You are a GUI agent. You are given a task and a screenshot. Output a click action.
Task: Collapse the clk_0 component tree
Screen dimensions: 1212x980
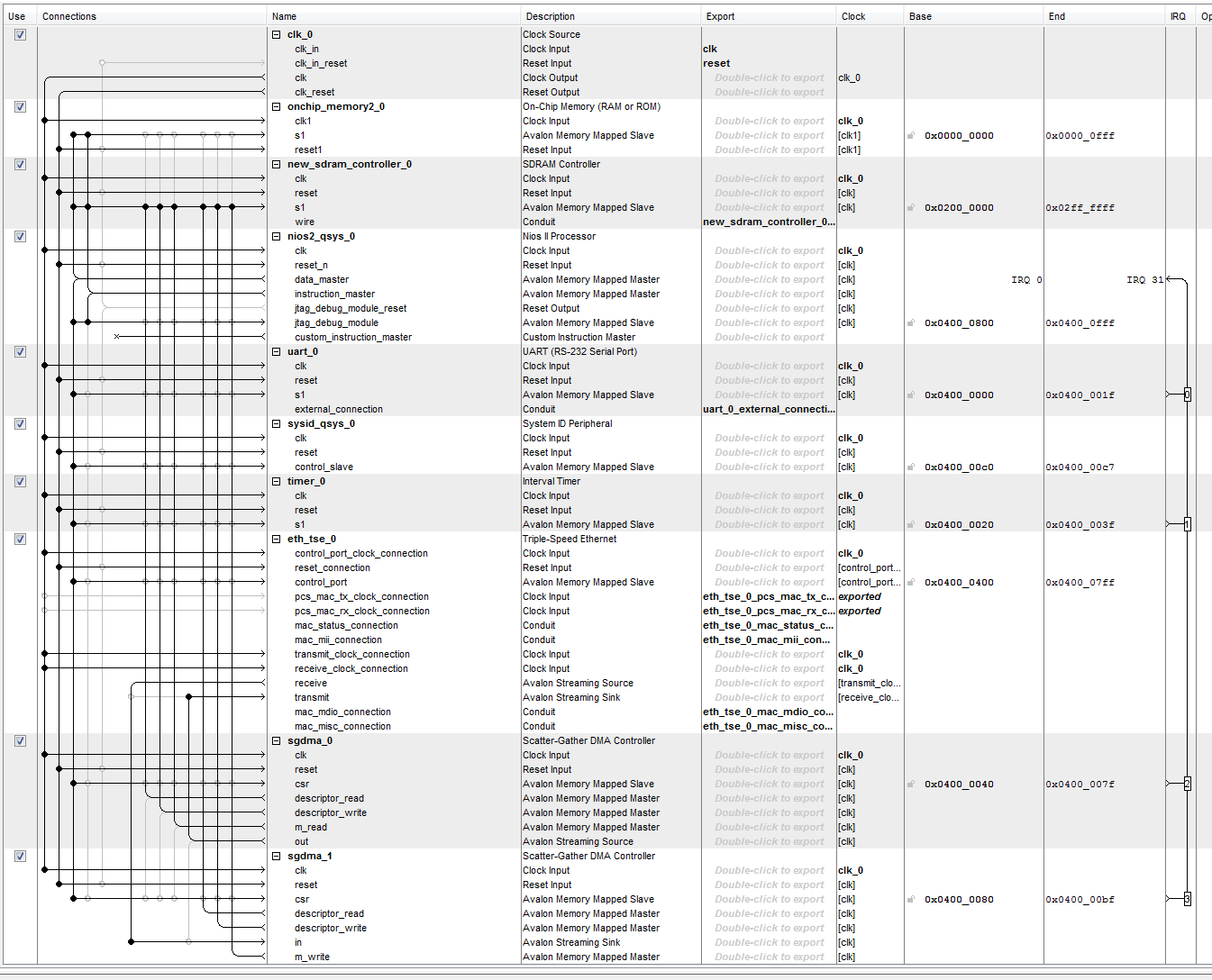coord(277,34)
